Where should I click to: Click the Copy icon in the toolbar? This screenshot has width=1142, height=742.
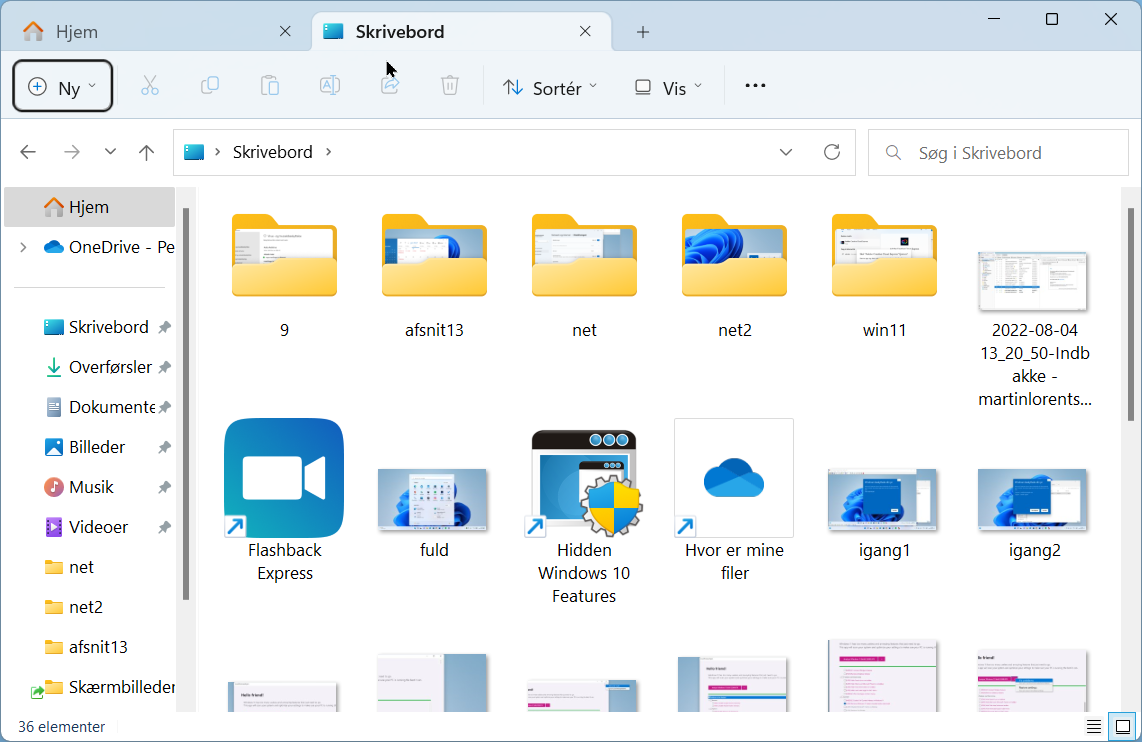pos(210,85)
